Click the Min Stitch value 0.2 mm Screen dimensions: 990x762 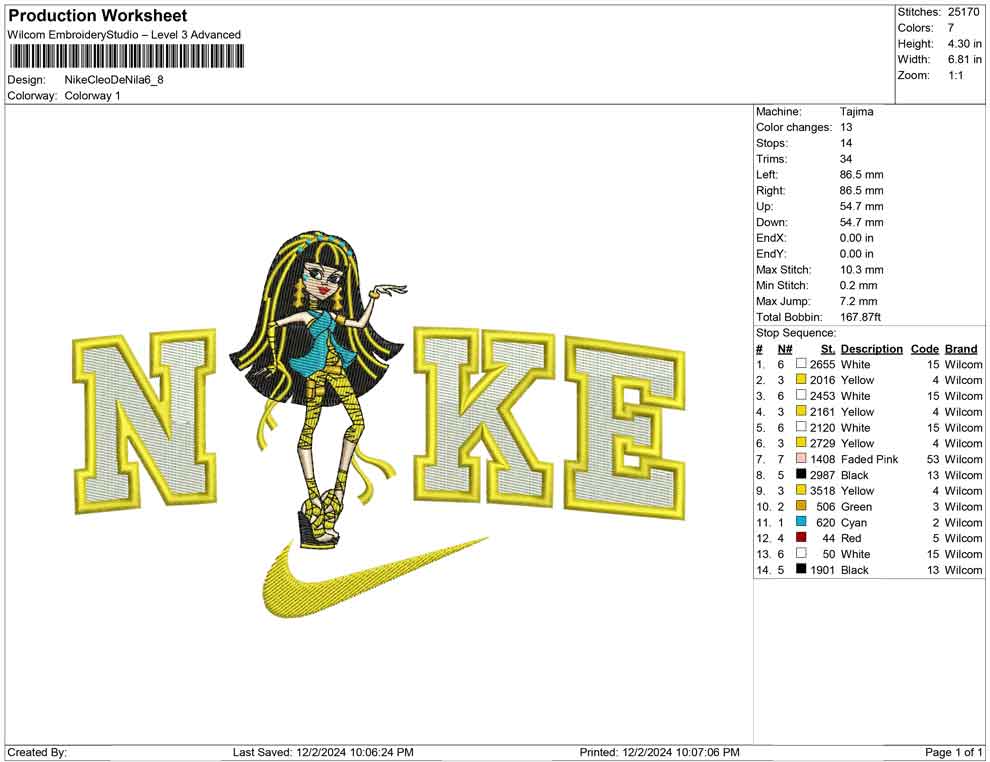pyautogui.click(x=859, y=285)
